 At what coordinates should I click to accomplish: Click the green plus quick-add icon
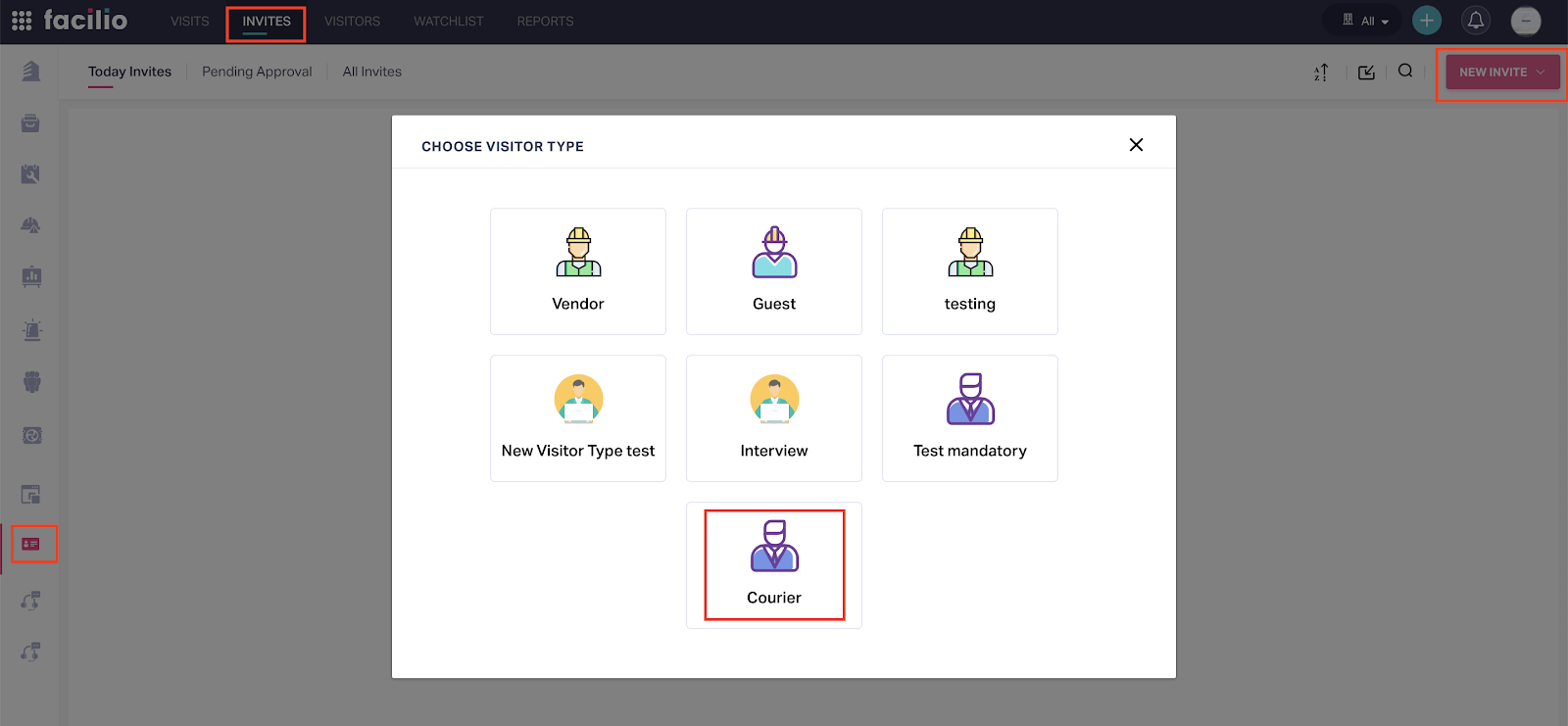pyautogui.click(x=1427, y=21)
